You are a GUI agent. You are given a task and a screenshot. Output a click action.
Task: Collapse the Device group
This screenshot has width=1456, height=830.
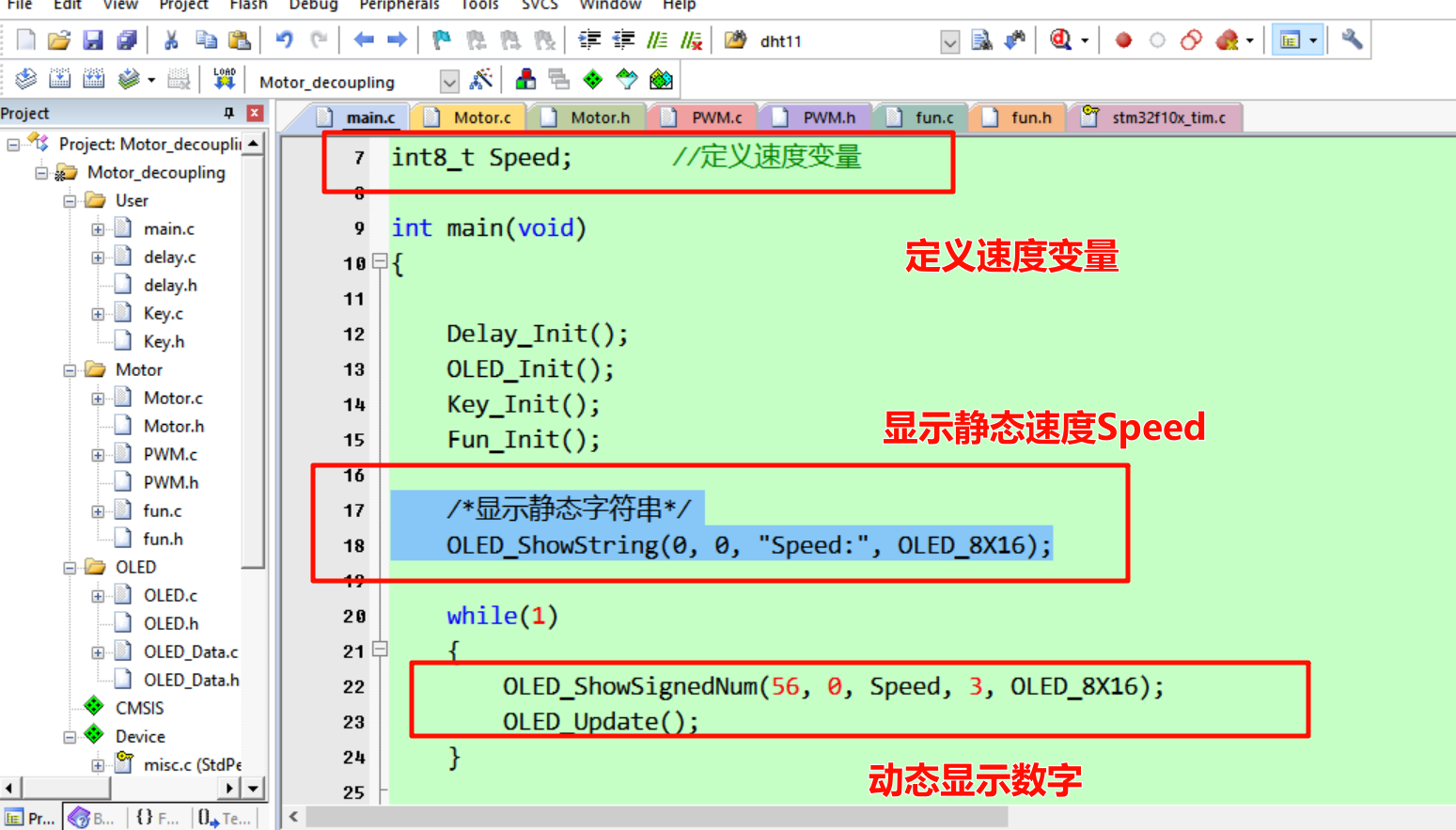click(70, 737)
